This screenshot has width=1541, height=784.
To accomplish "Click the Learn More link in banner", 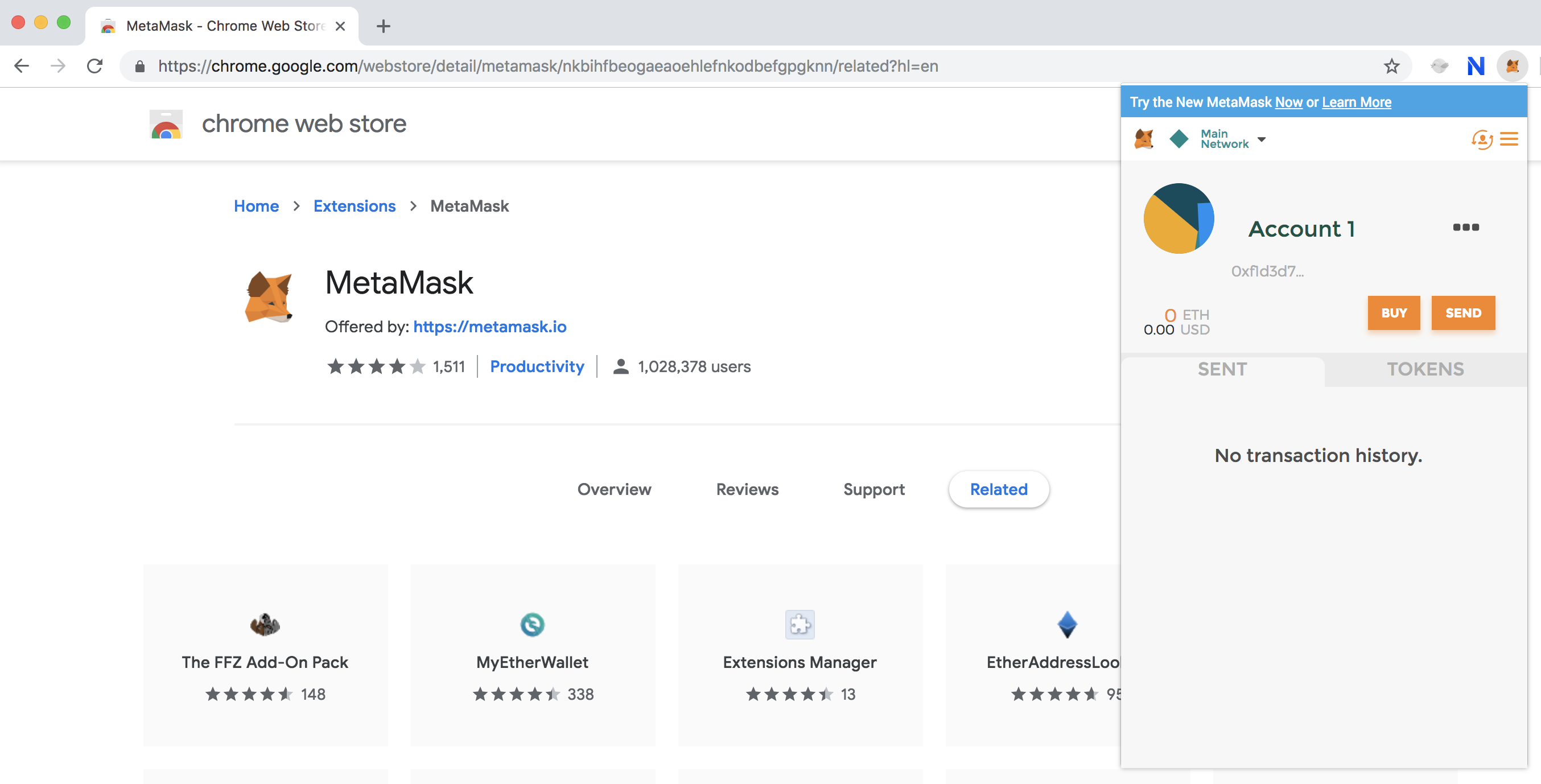I will (x=1356, y=102).
